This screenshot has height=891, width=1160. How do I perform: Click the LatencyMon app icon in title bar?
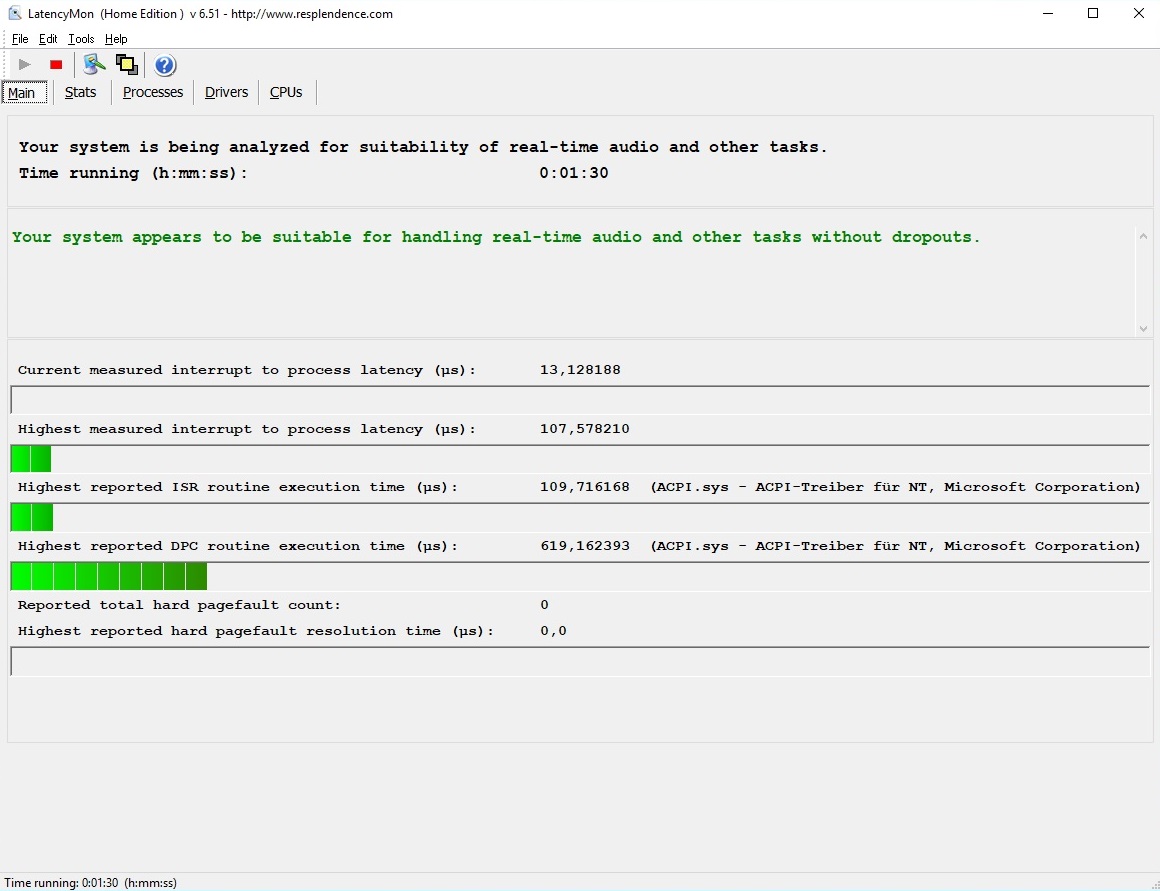[15, 14]
